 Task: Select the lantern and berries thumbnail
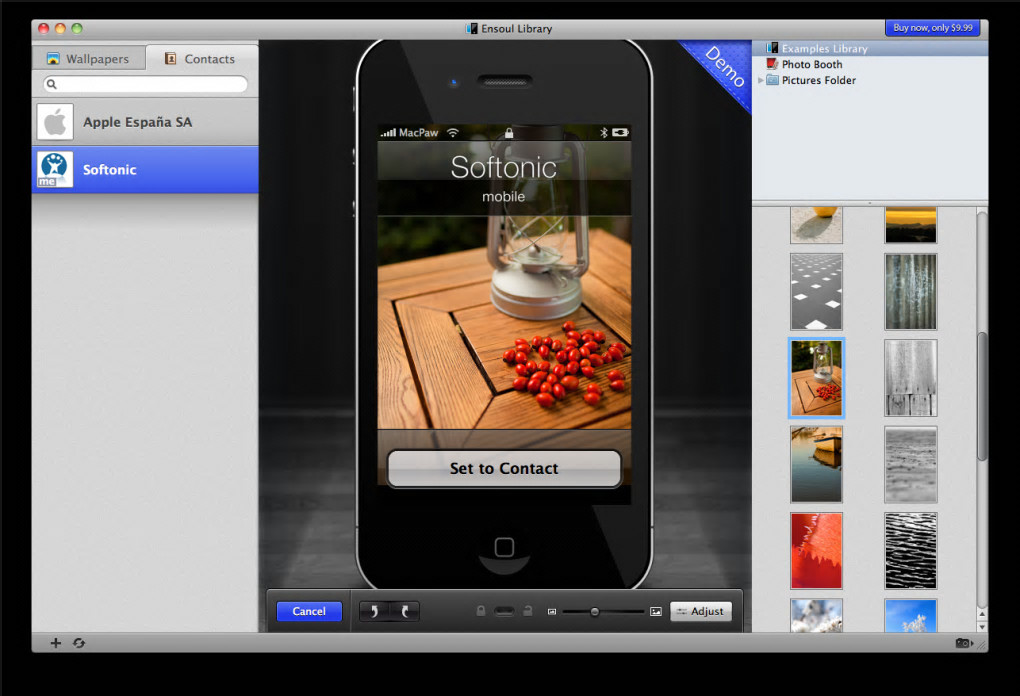(816, 377)
